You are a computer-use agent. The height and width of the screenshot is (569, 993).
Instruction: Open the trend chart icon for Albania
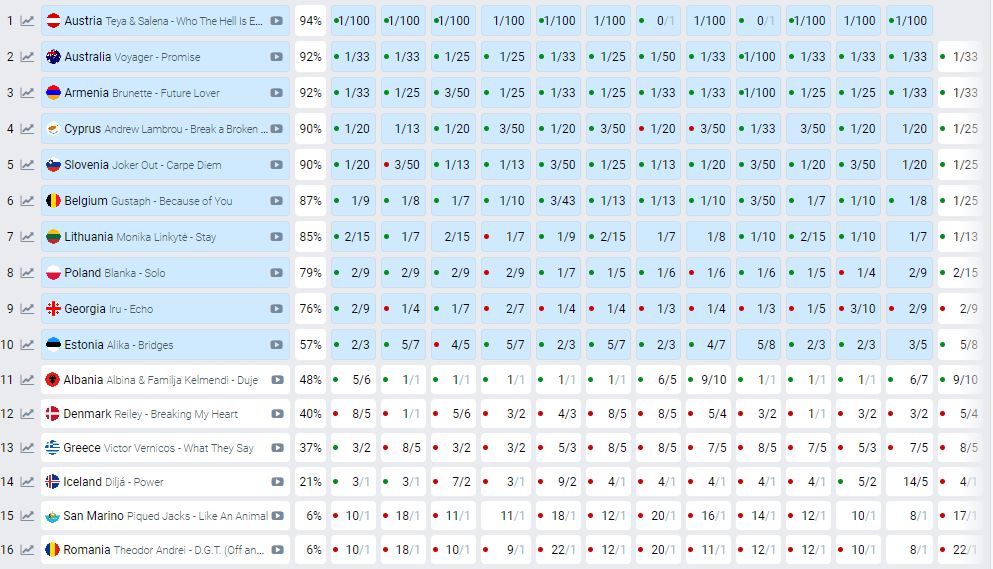tap(27, 380)
